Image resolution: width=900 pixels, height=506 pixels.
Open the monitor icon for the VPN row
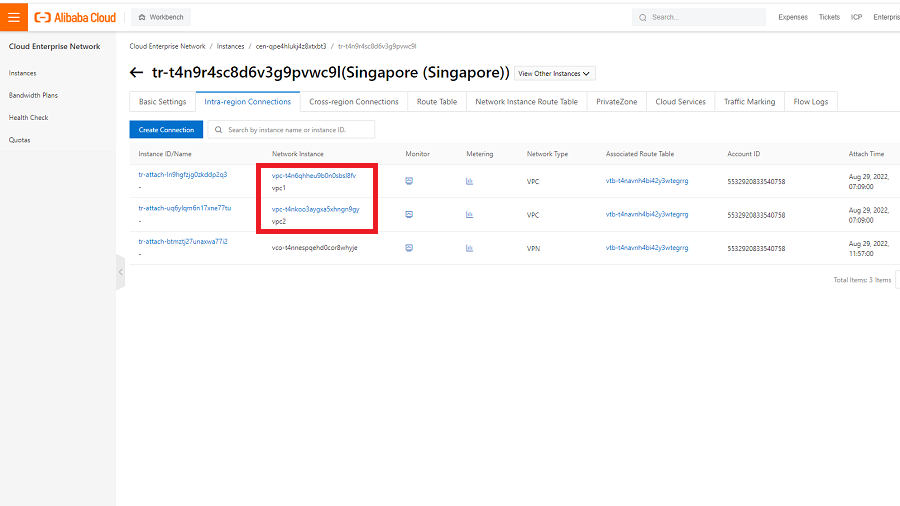409,248
